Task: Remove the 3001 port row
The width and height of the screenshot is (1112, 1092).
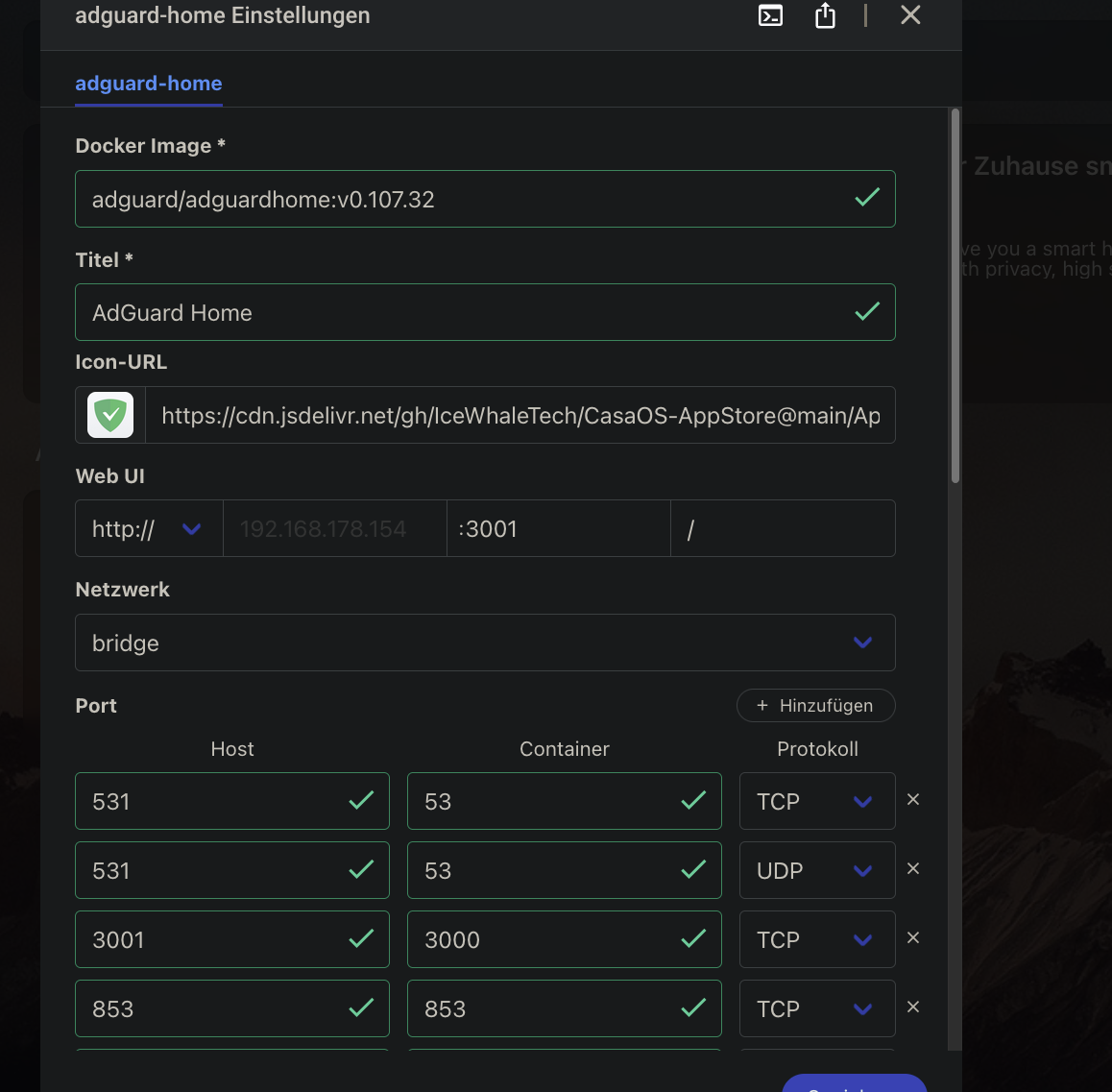Action: point(913,938)
